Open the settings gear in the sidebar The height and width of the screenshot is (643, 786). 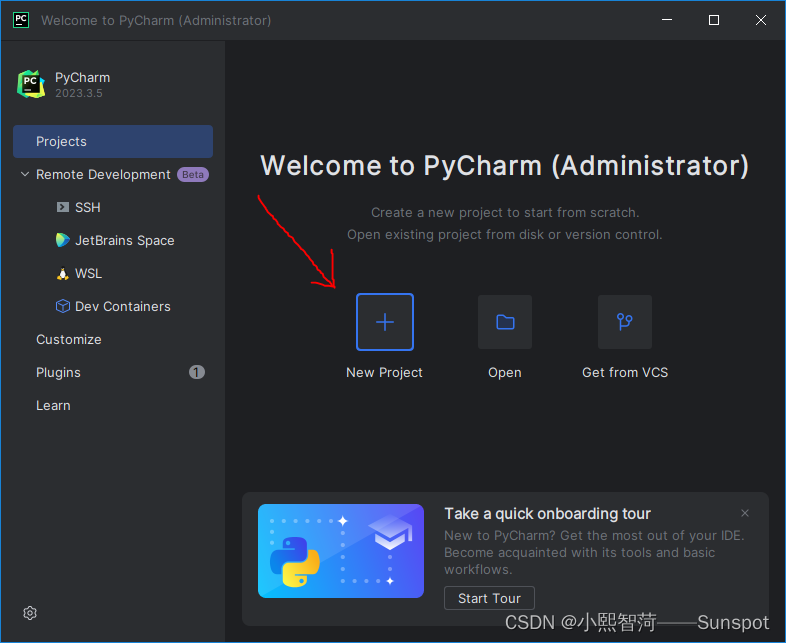click(x=30, y=613)
